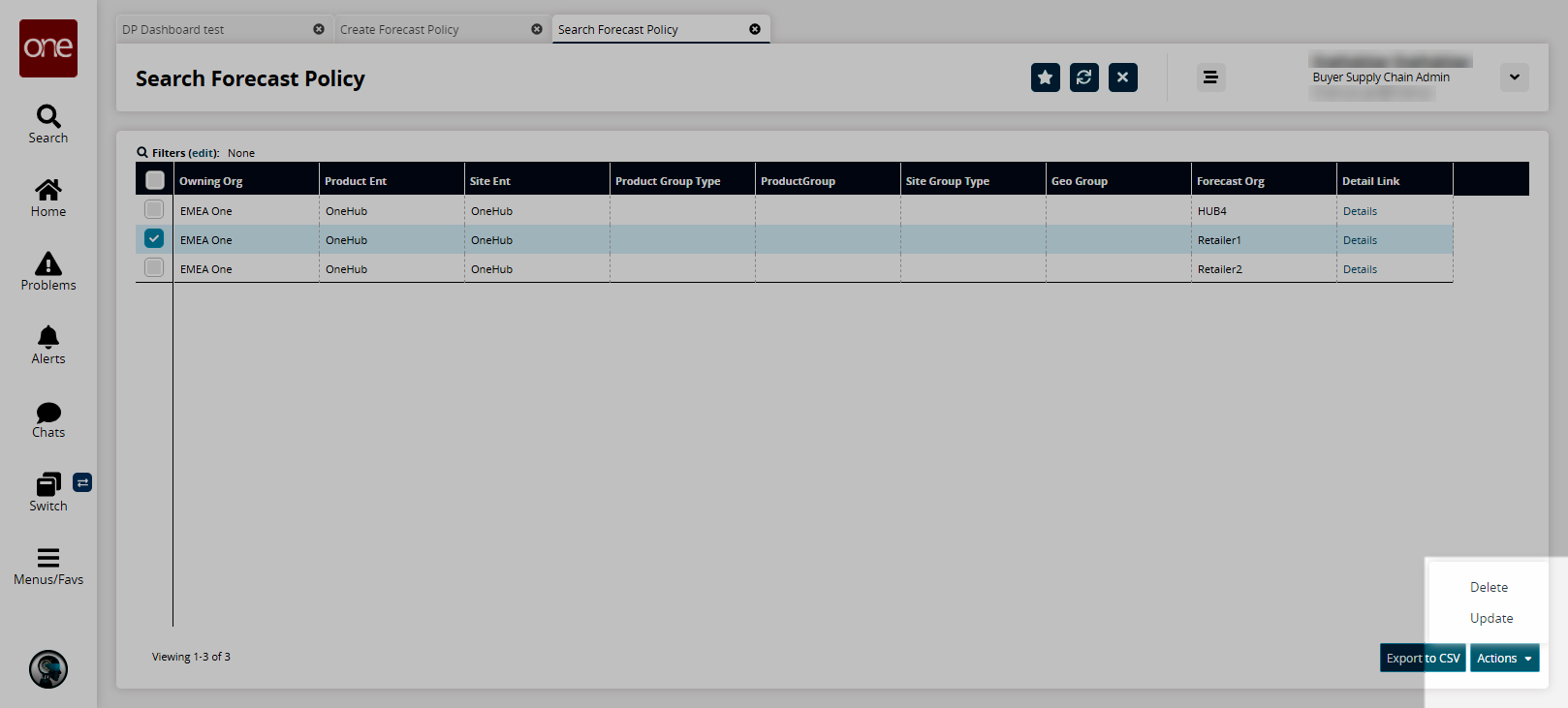Click OneHub Product Ent in Retailer2 row
The width and height of the screenshot is (1568, 708).
pos(346,269)
